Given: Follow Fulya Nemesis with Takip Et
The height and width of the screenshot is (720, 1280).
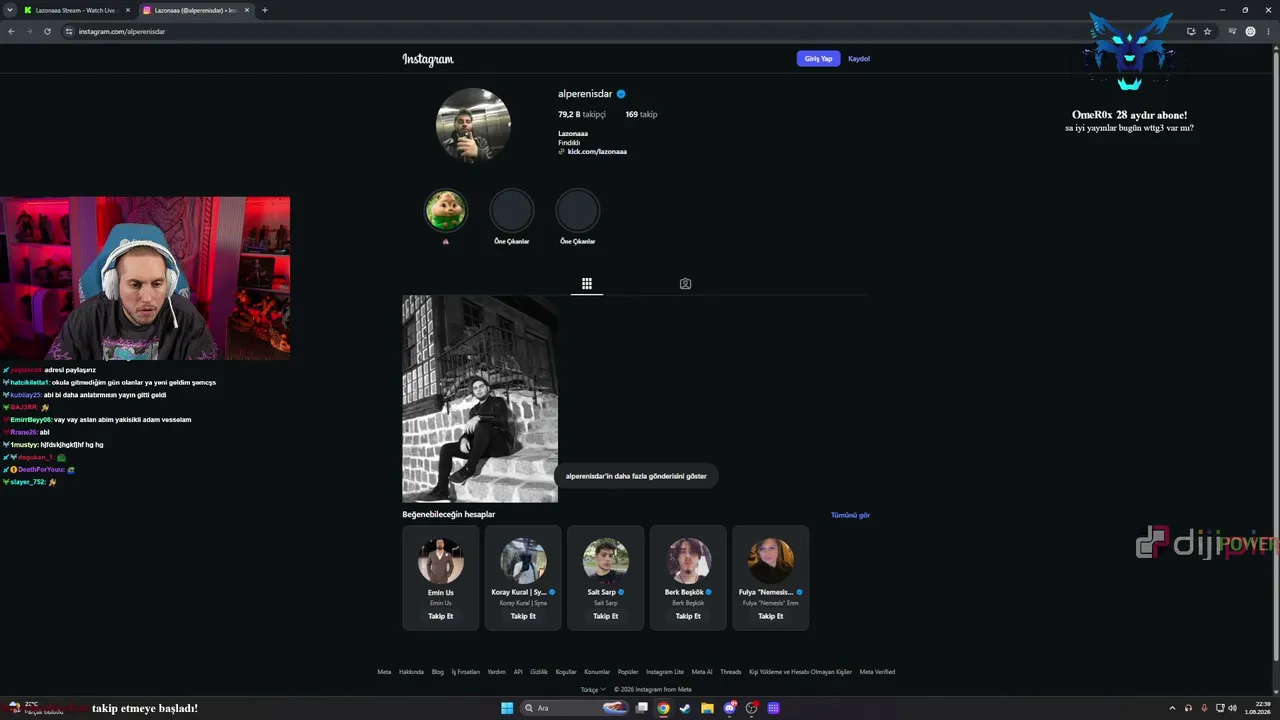Looking at the screenshot, I should click(771, 616).
